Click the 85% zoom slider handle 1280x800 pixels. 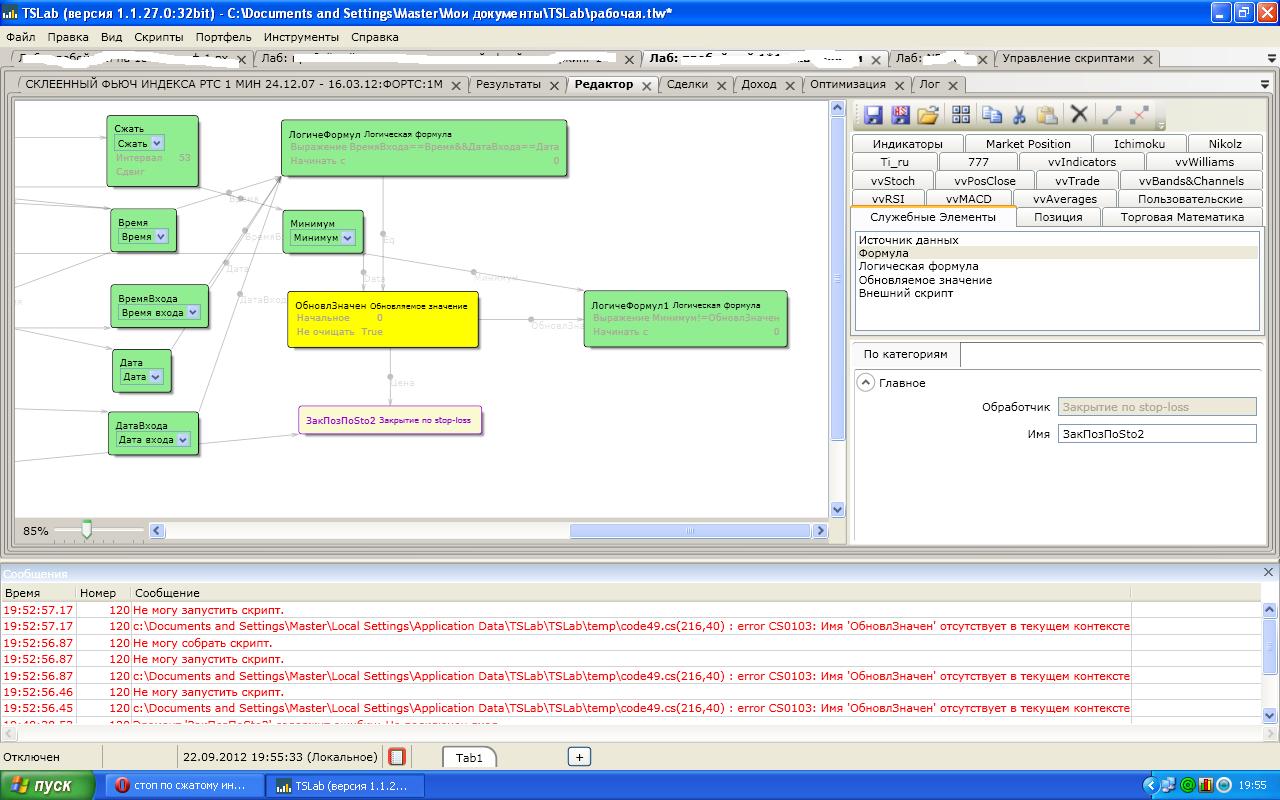click(87, 530)
